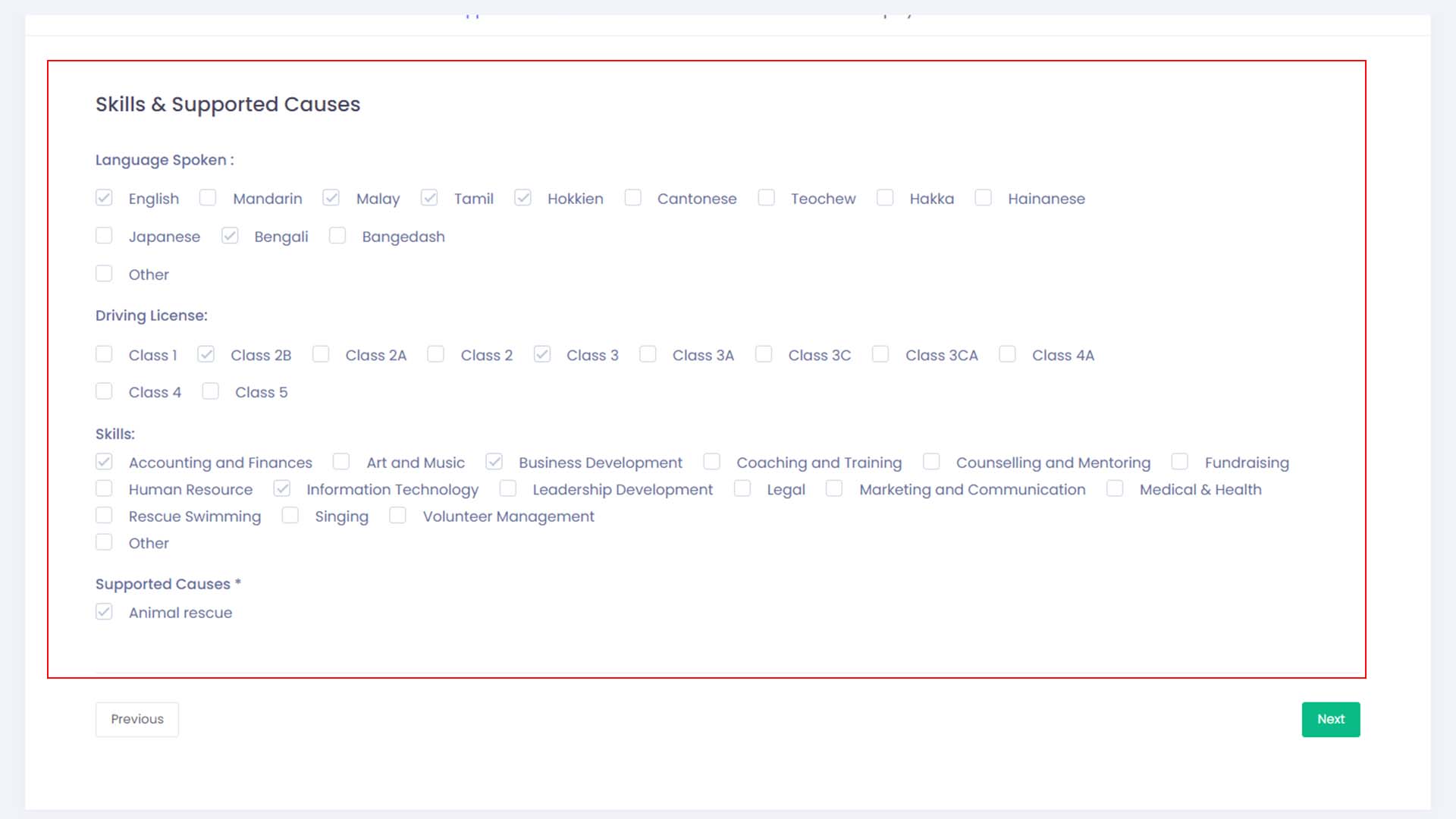Select the Japanese language checkbox
The image size is (1456, 819).
point(104,236)
